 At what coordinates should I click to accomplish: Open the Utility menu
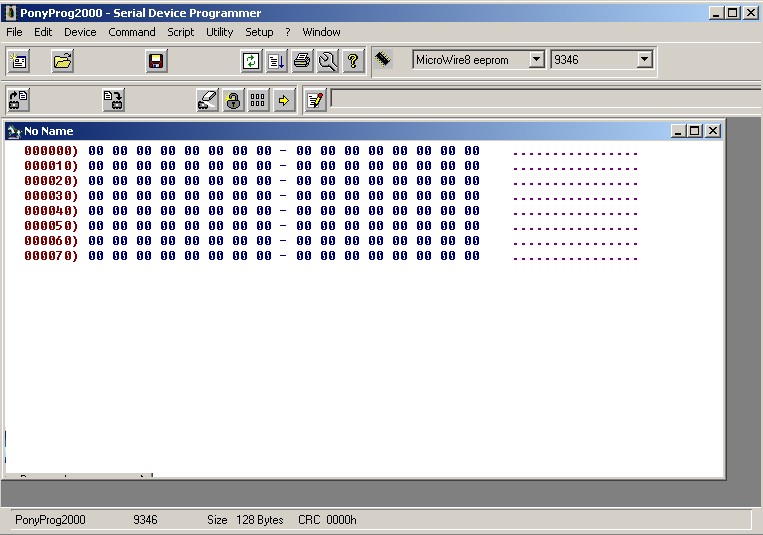click(219, 32)
